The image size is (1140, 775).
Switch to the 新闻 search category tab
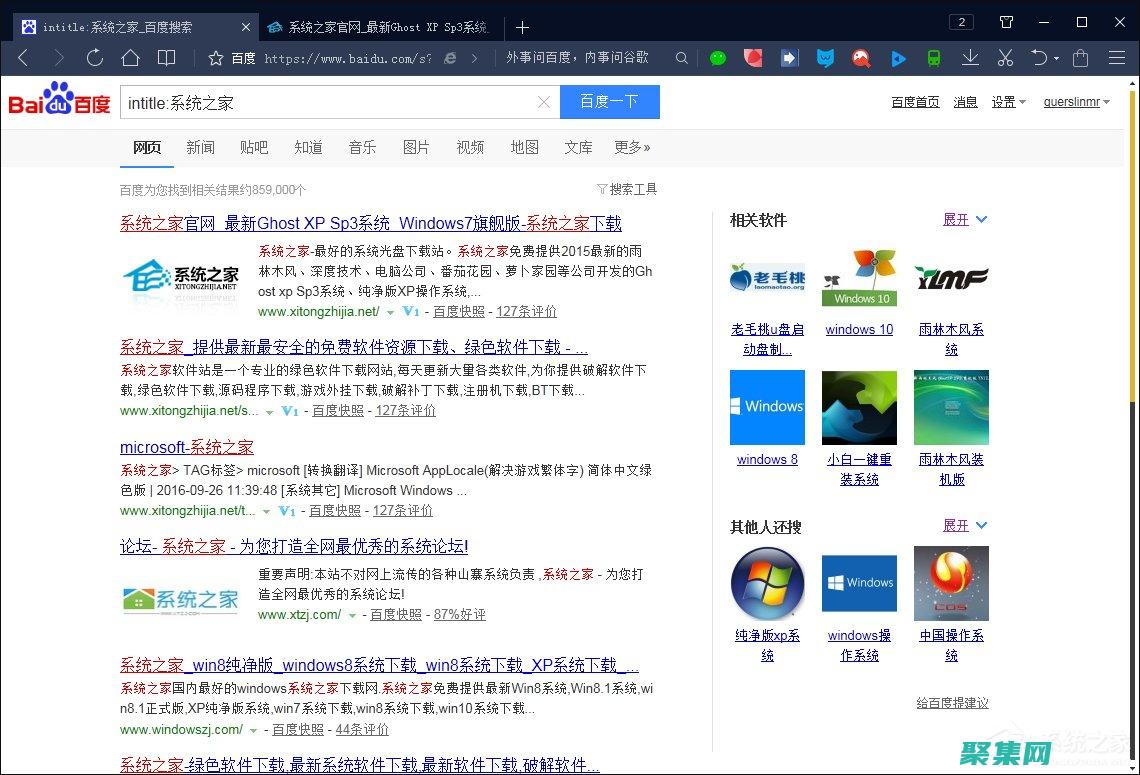click(x=200, y=147)
